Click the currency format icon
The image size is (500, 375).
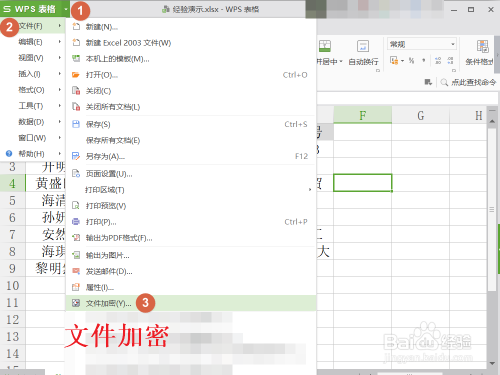point(394,61)
